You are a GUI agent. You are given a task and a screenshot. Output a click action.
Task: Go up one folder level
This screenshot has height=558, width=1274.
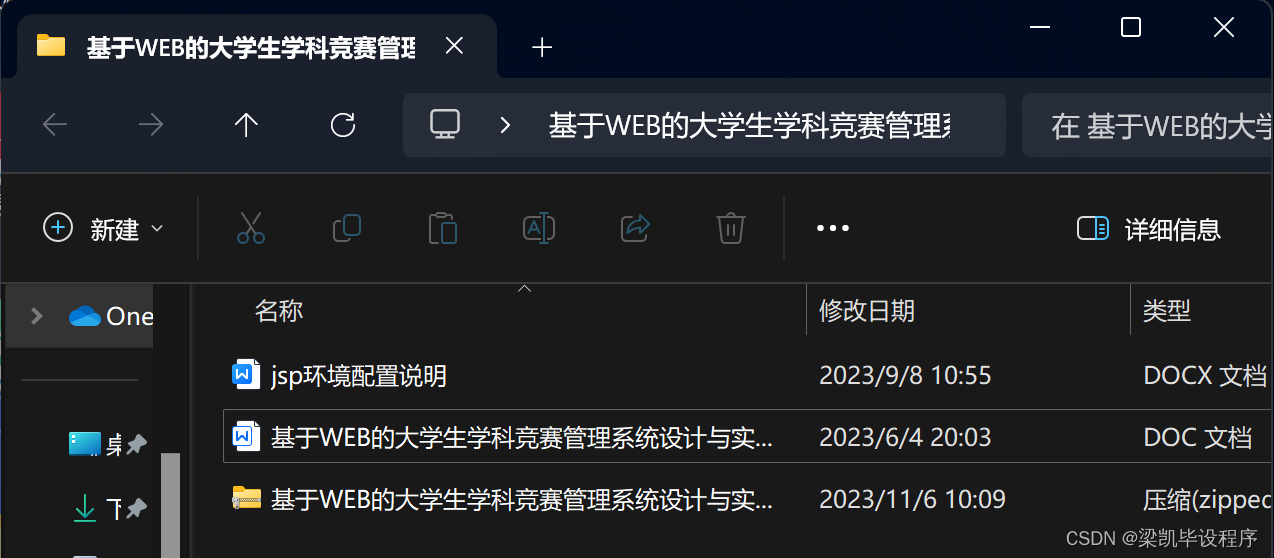coord(246,125)
